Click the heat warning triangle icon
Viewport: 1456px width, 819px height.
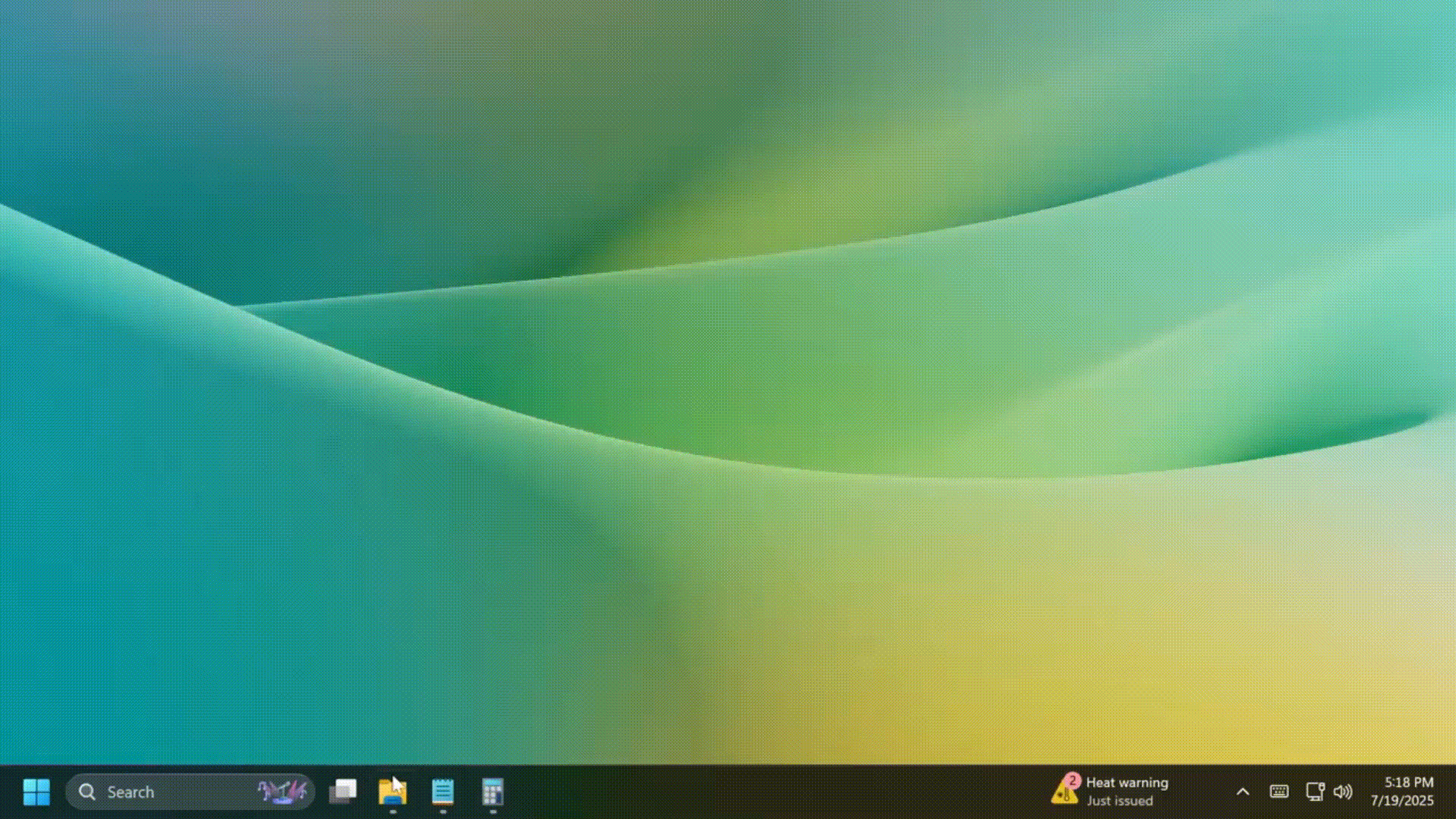[x=1065, y=791]
